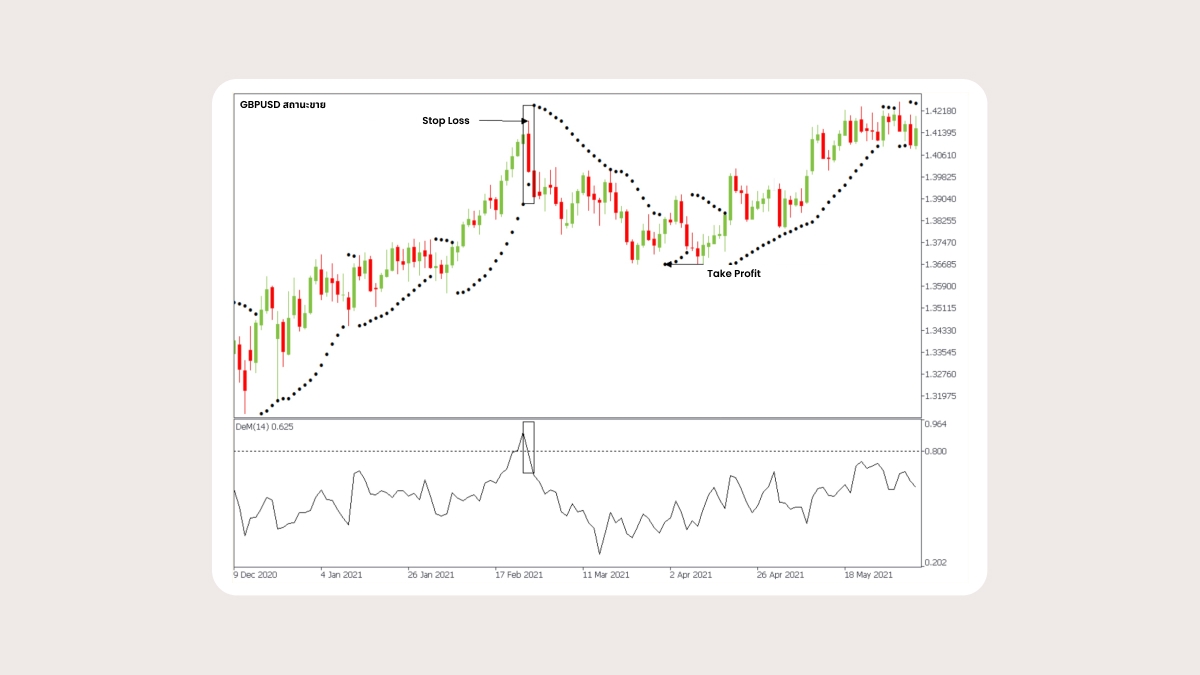1200x675 pixels.
Task: Click the 2 Apr 2021 date label
Action: 691,576
